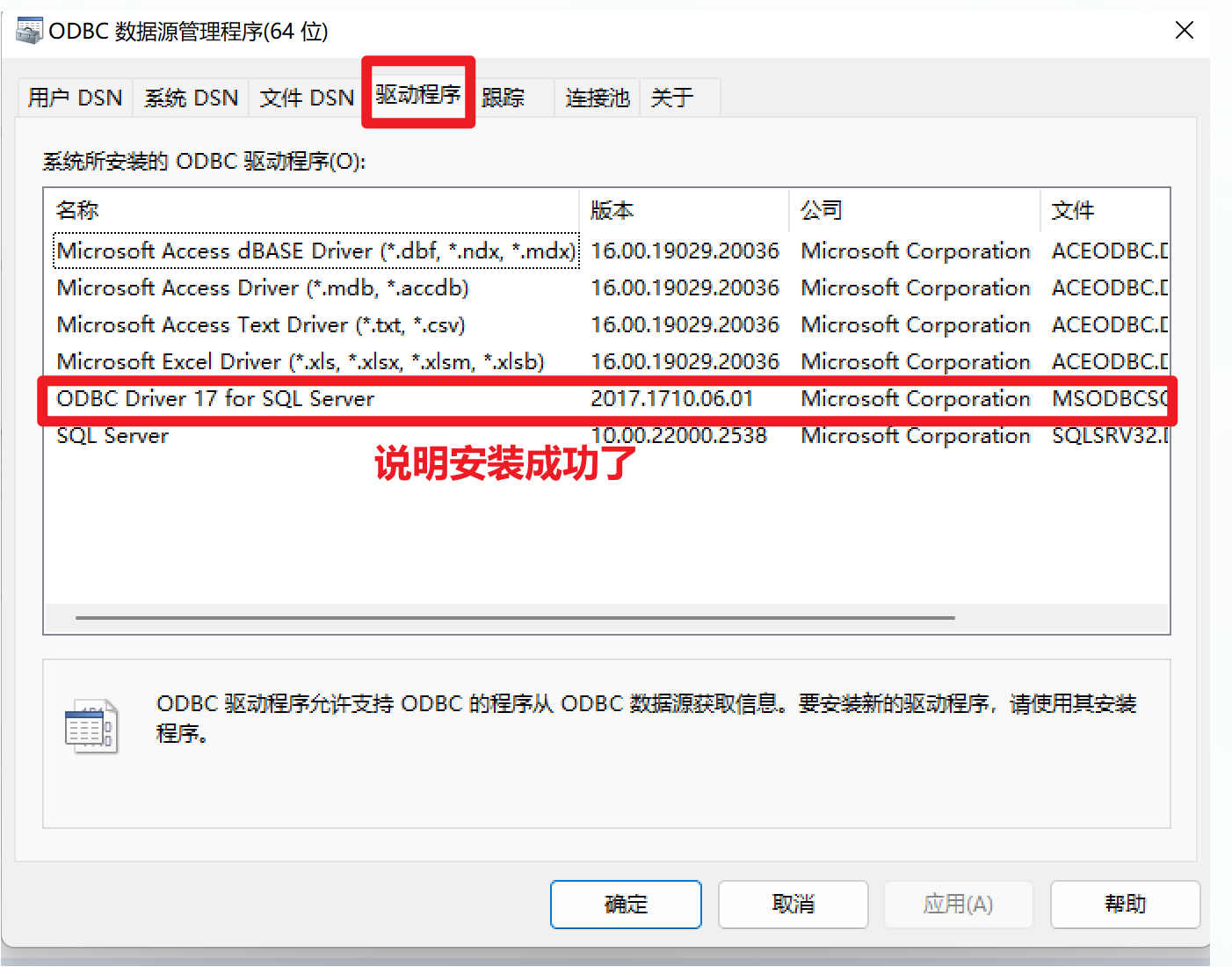The image size is (1232, 967).
Task: Click version 2017.1710.06.01 cell
Action: (x=672, y=398)
